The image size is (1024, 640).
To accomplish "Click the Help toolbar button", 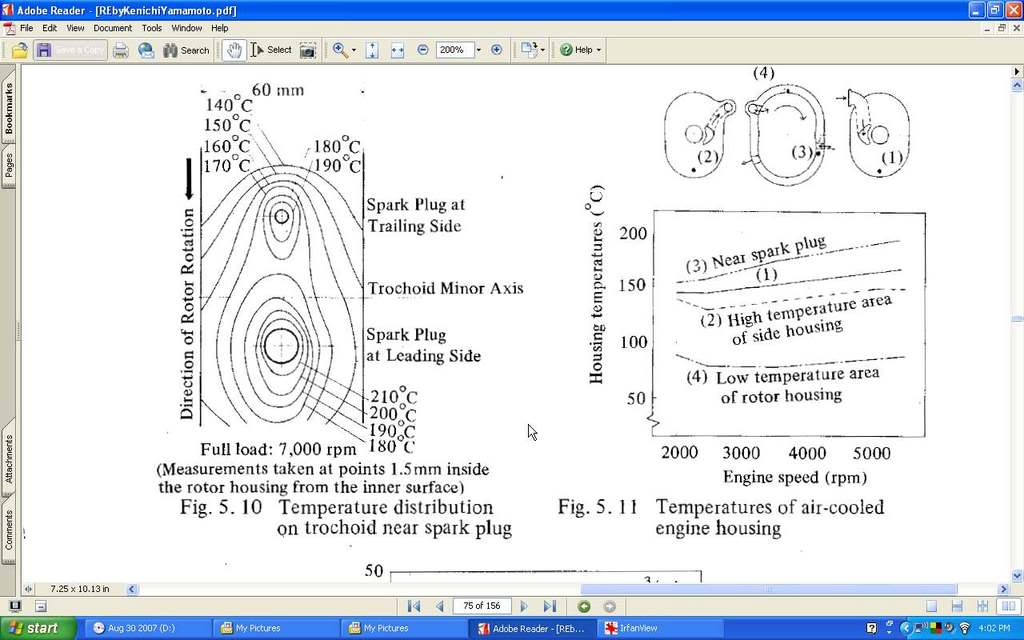I will click(576, 50).
